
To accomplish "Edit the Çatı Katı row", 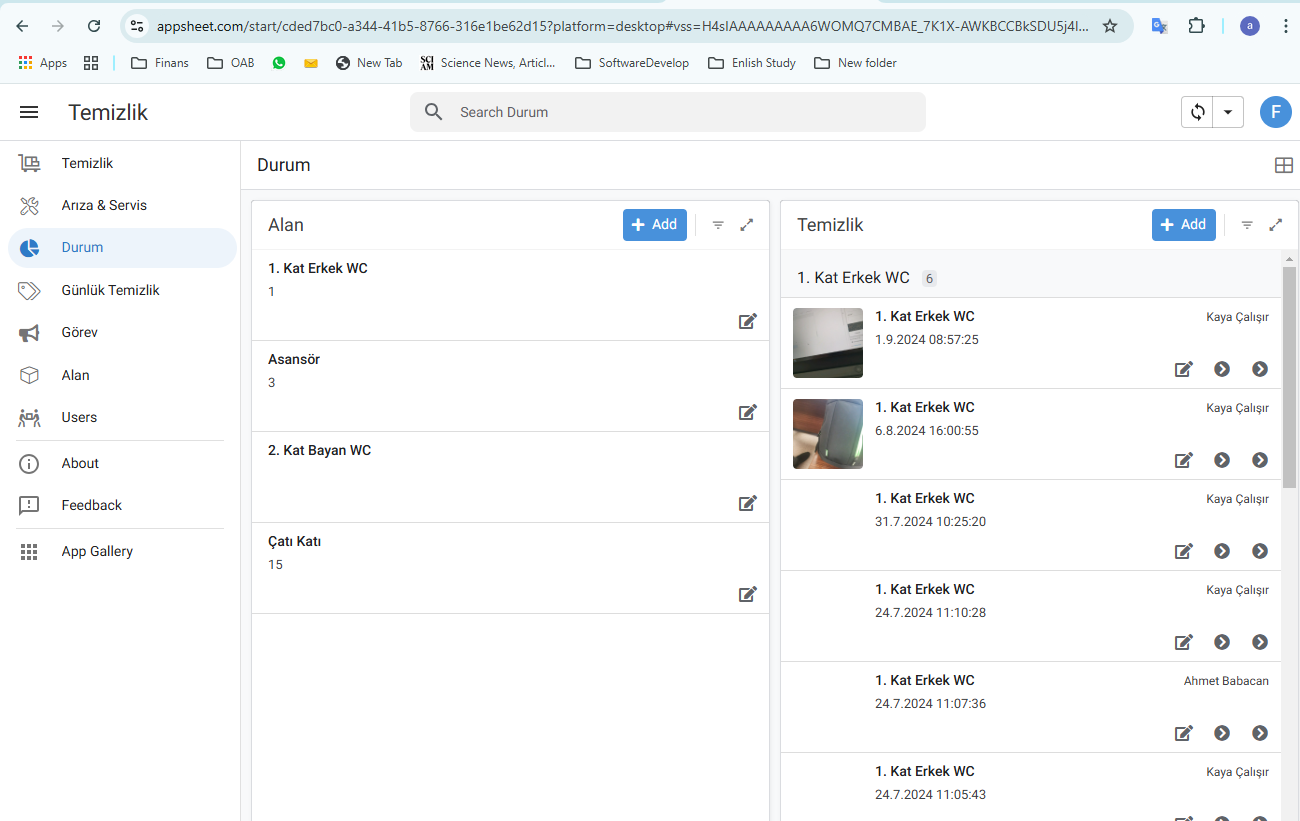I will (x=747, y=594).
